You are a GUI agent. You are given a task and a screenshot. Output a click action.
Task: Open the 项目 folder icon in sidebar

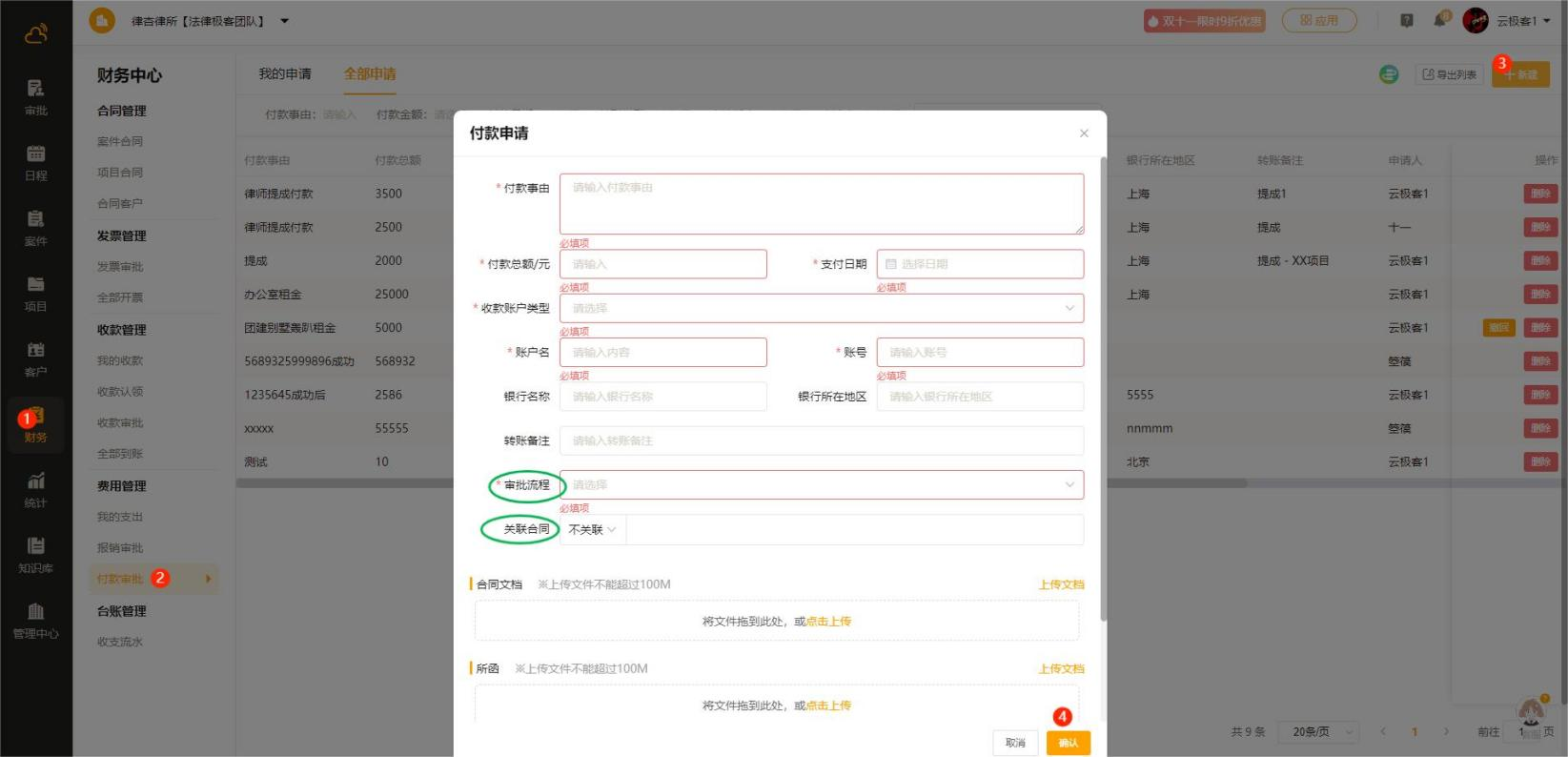(x=35, y=292)
